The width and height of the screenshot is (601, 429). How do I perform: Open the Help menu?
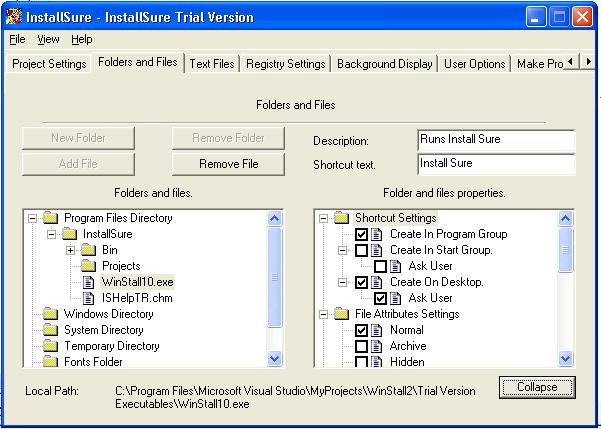tap(82, 39)
